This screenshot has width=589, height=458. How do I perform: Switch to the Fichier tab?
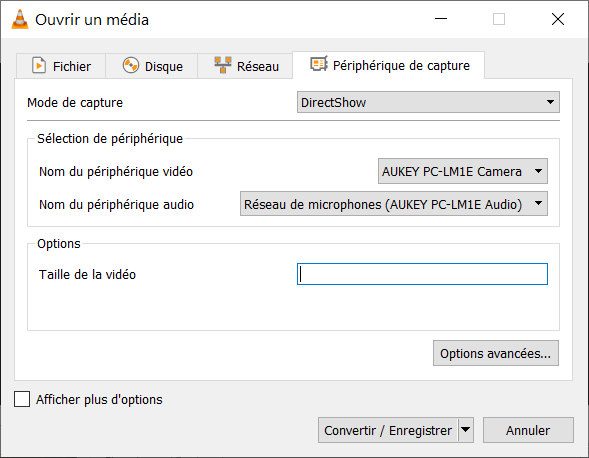point(61,66)
